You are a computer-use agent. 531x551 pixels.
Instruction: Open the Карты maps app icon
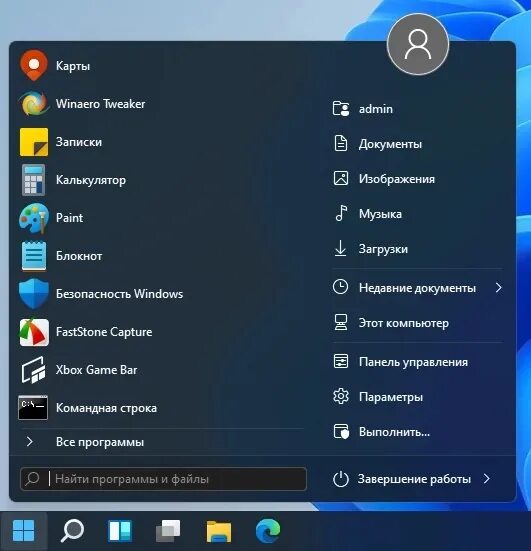coord(33,65)
